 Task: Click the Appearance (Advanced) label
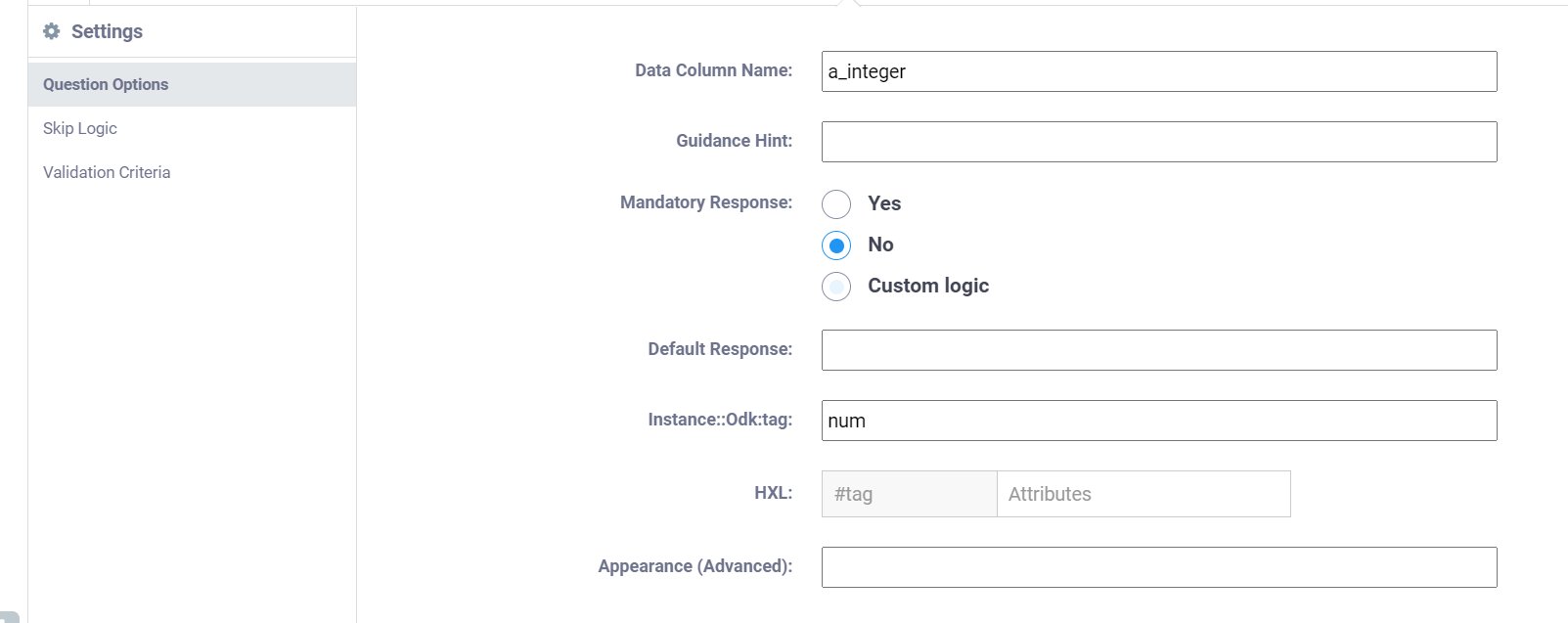(694, 566)
